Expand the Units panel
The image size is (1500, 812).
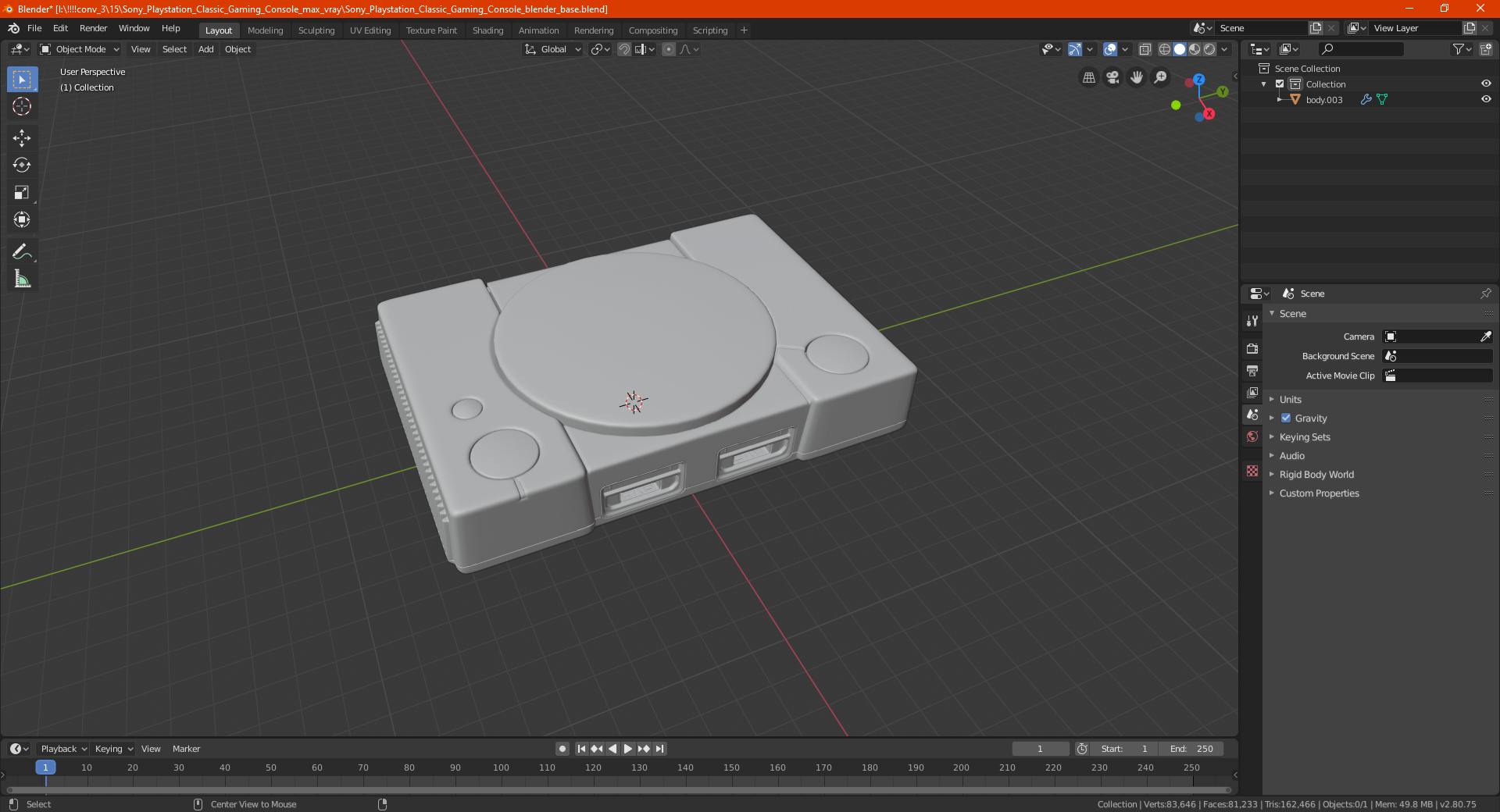pos(1290,400)
